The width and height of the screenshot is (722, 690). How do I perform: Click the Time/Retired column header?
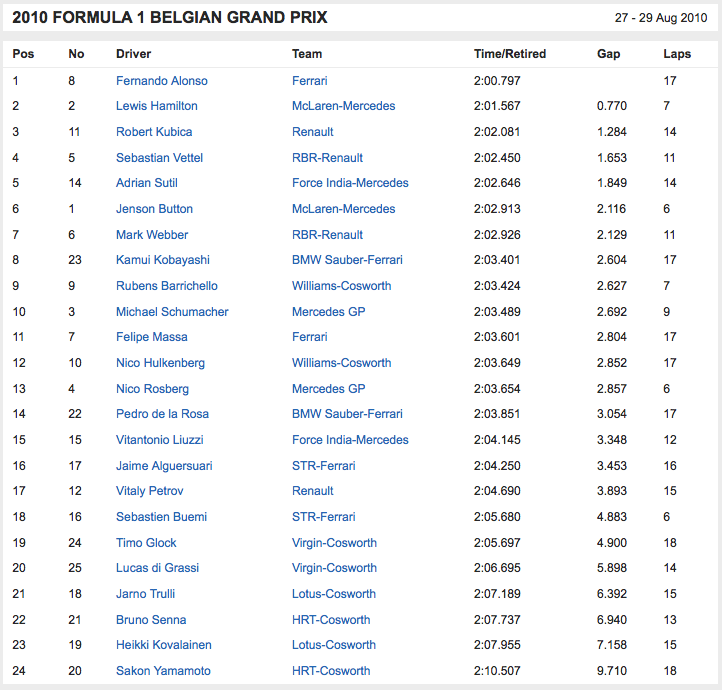click(x=509, y=54)
